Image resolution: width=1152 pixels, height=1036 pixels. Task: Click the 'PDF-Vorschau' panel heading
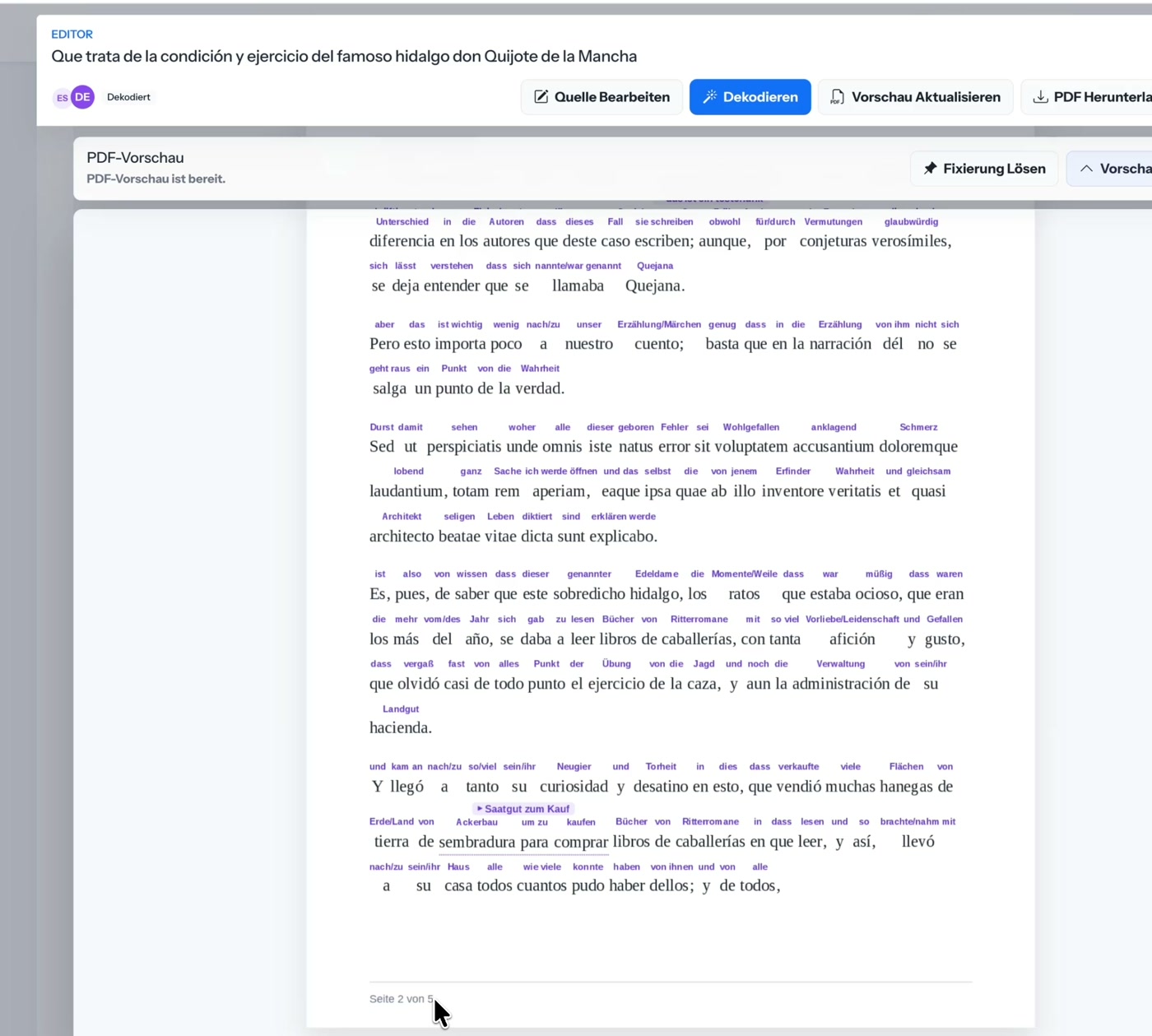point(135,158)
